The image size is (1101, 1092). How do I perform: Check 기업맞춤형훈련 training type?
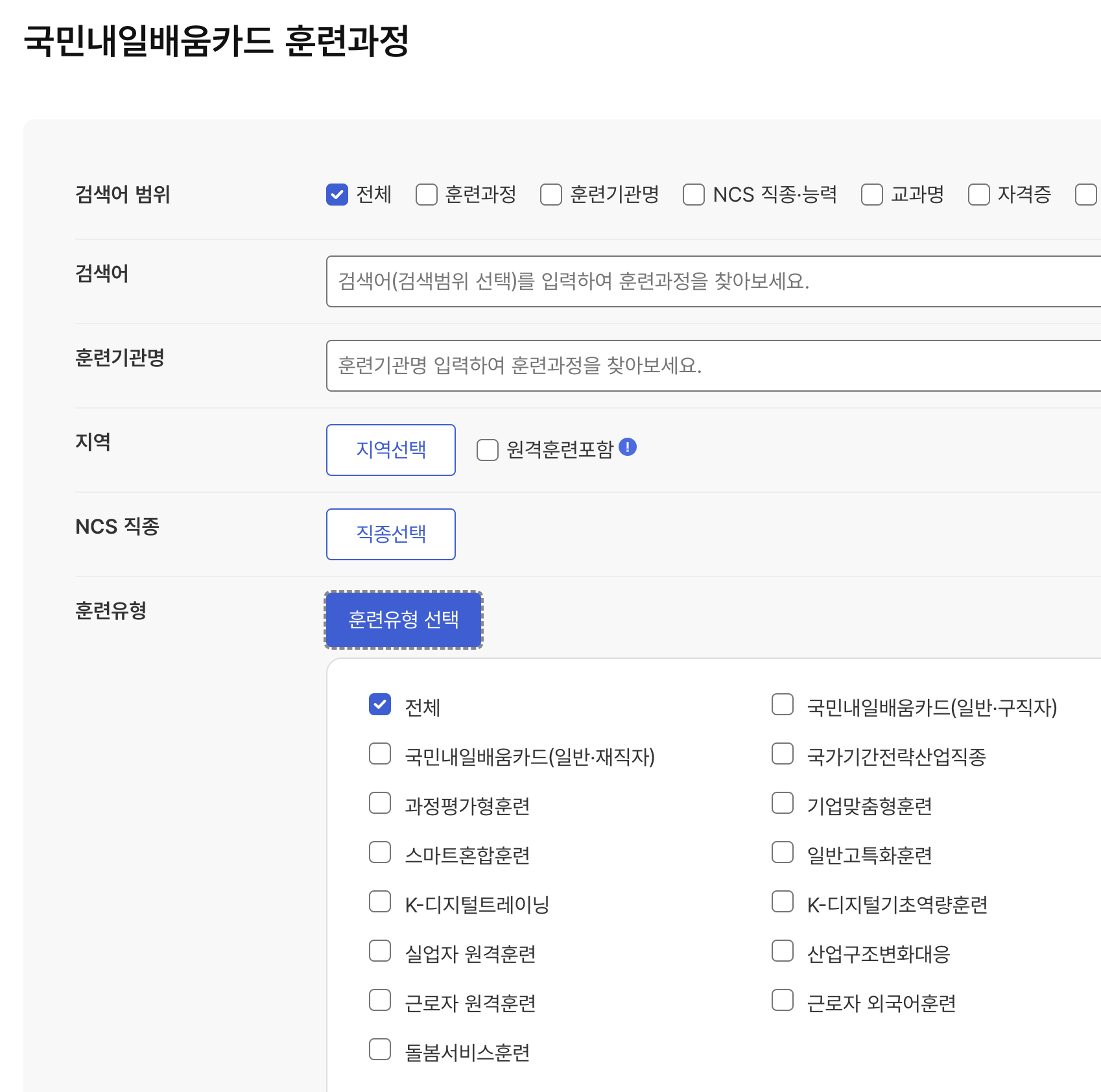click(x=783, y=803)
